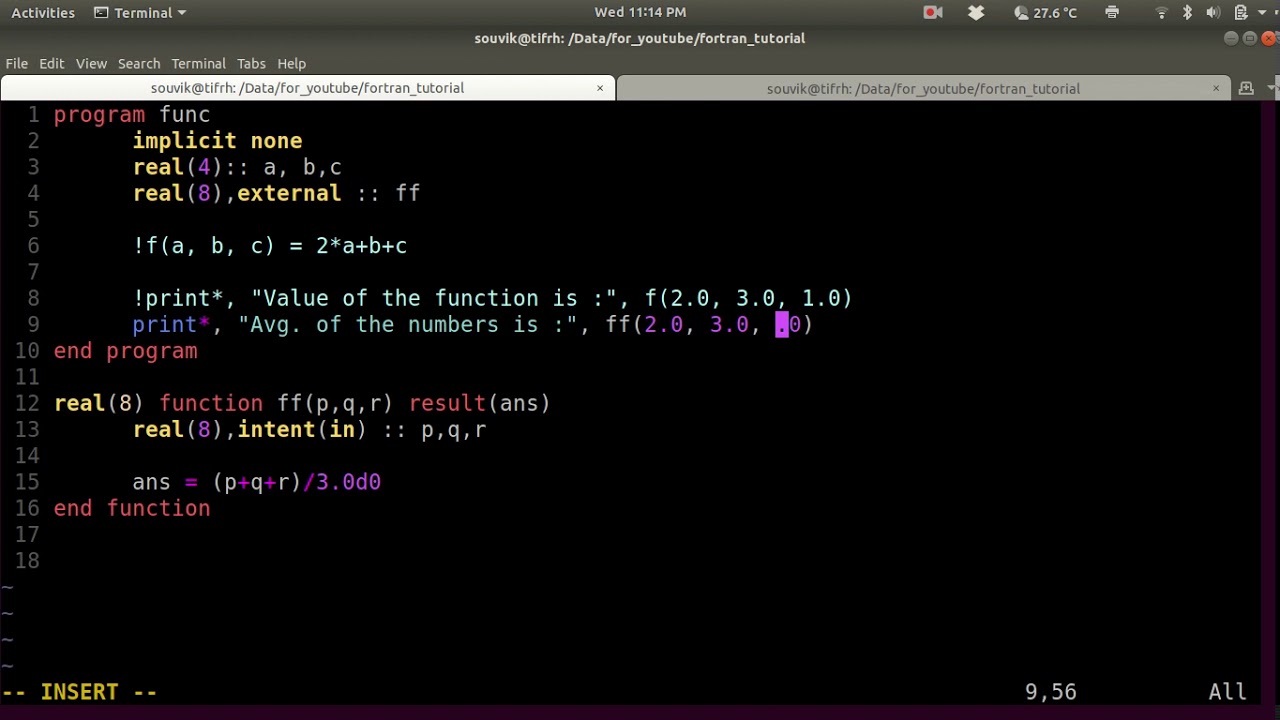
Task: Click 'end program' on line 10
Action: point(126,351)
